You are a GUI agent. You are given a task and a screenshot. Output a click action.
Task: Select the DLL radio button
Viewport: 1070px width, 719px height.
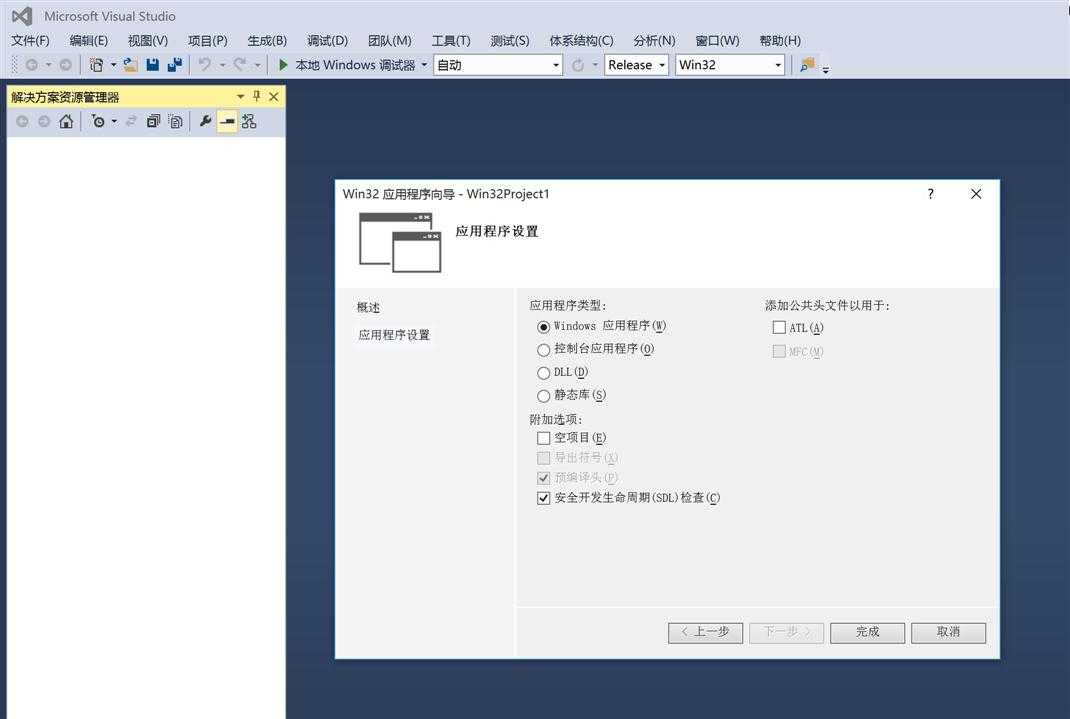pyautogui.click(x=543, y=373)
